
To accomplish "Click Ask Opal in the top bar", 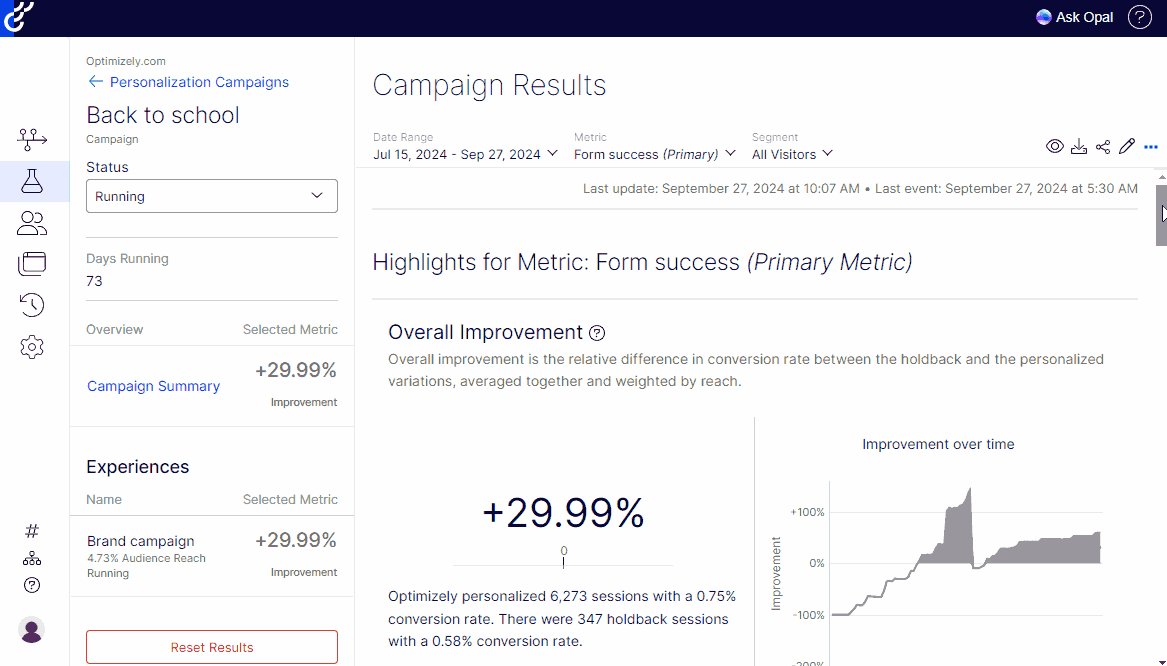I will click(x=1075, y=17).
